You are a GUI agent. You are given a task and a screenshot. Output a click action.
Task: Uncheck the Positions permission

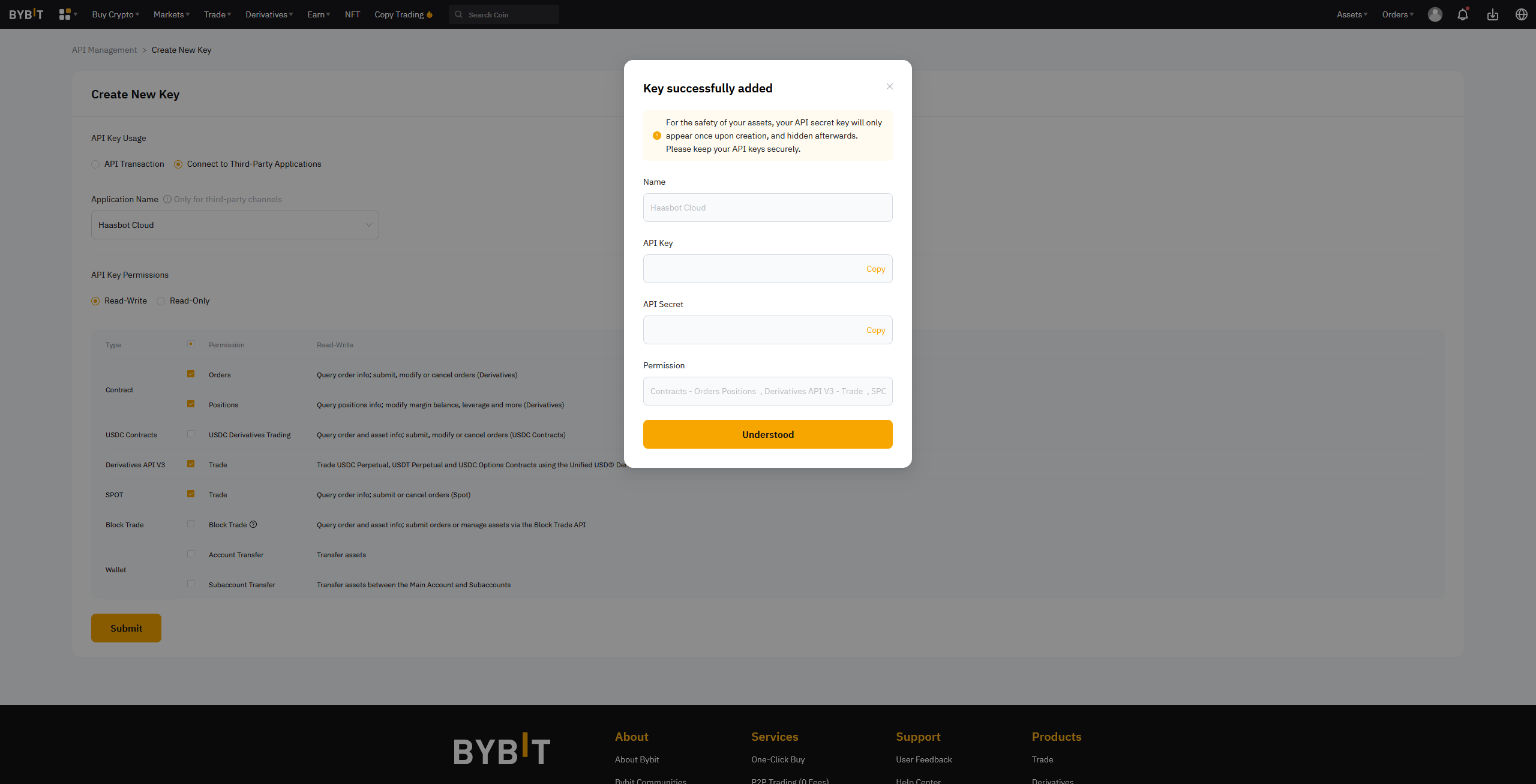(191, 404)
